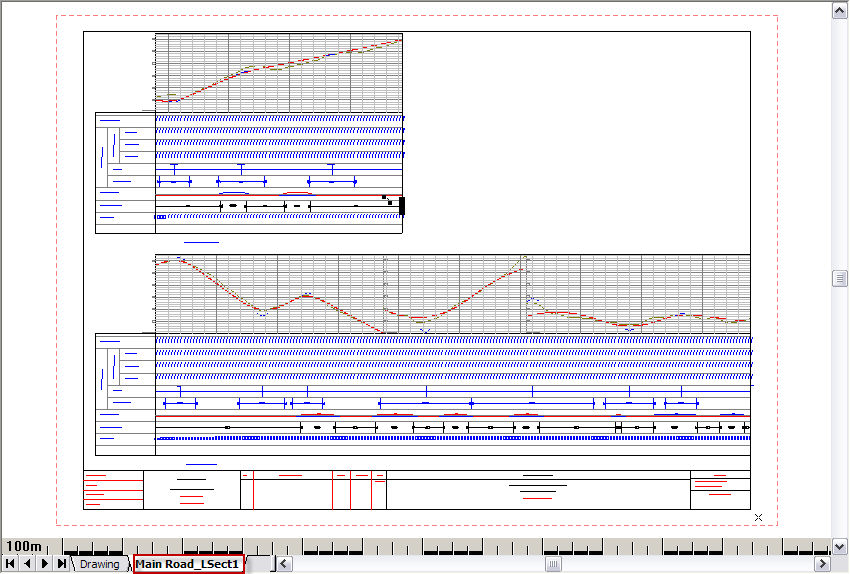Screen dimensions: 850x574
Task: Select the upper long section profile grid
Action: pos(278,72)
